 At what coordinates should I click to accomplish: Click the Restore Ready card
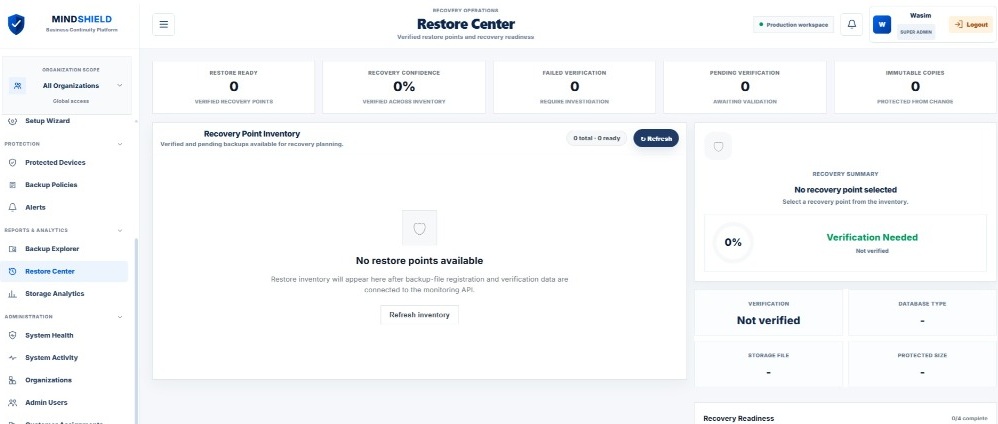234,87
